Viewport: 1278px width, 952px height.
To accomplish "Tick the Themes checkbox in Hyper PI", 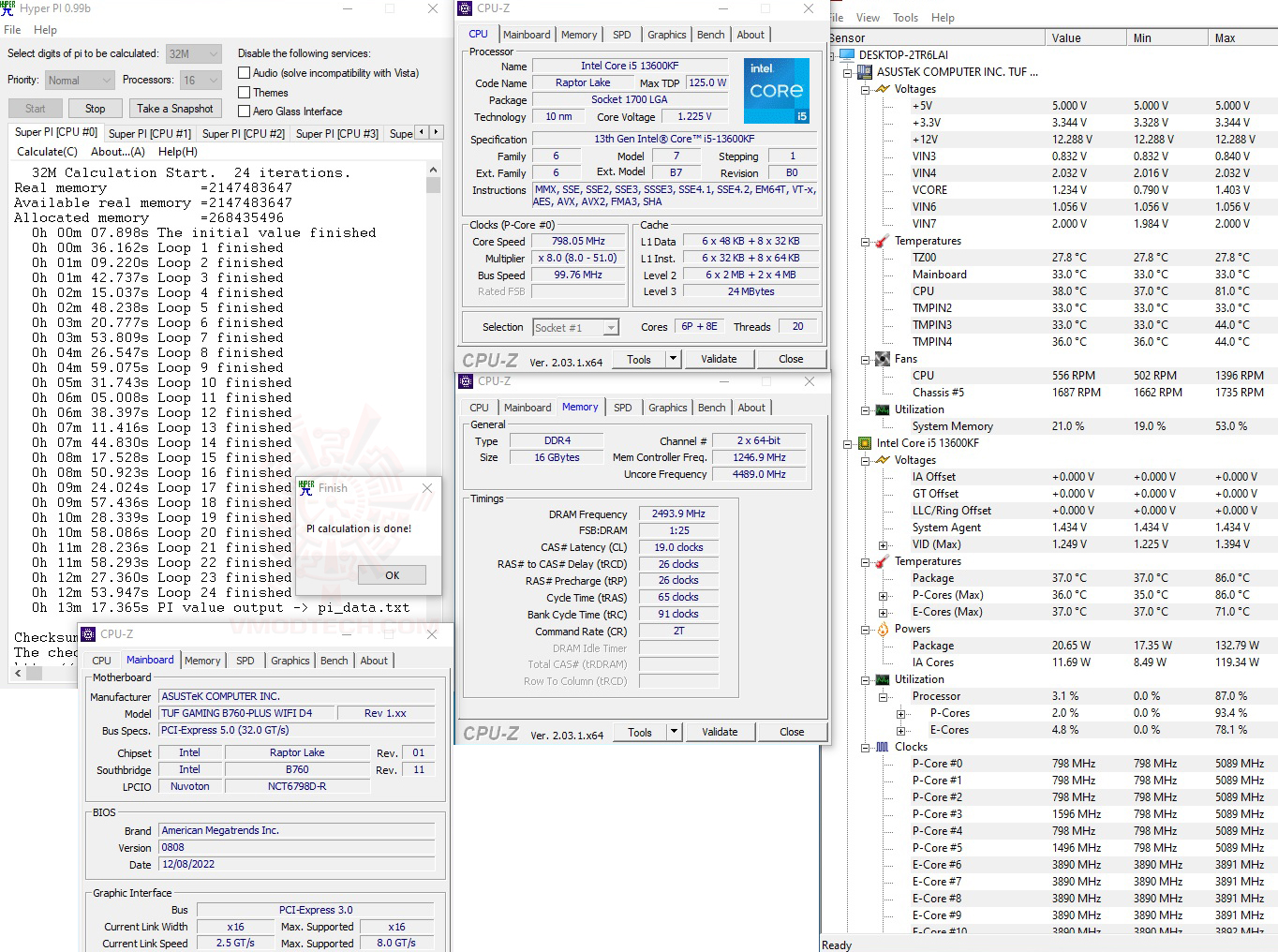I will (245, 93).
